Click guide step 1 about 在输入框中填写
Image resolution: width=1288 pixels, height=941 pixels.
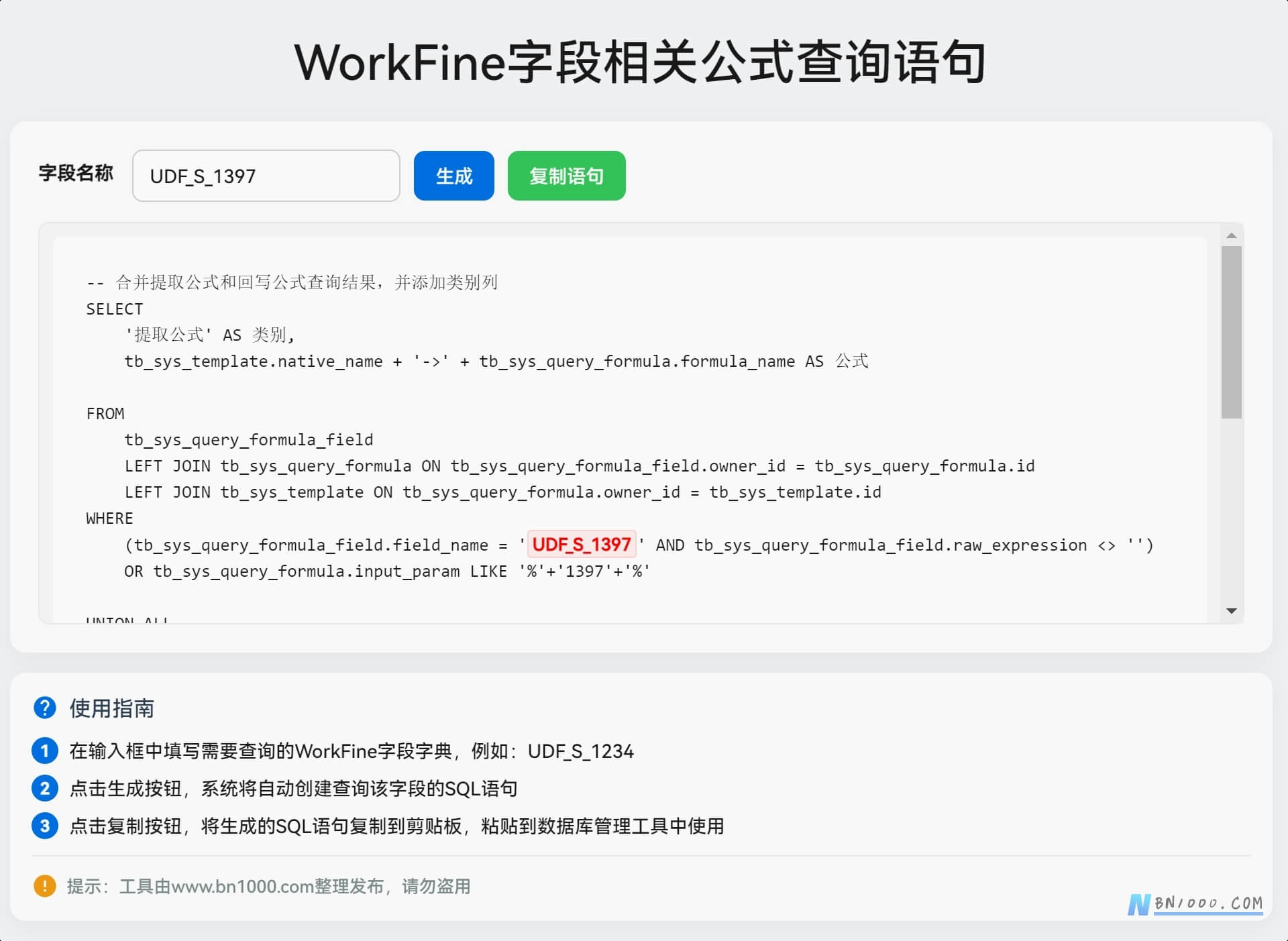click(352, 751)
